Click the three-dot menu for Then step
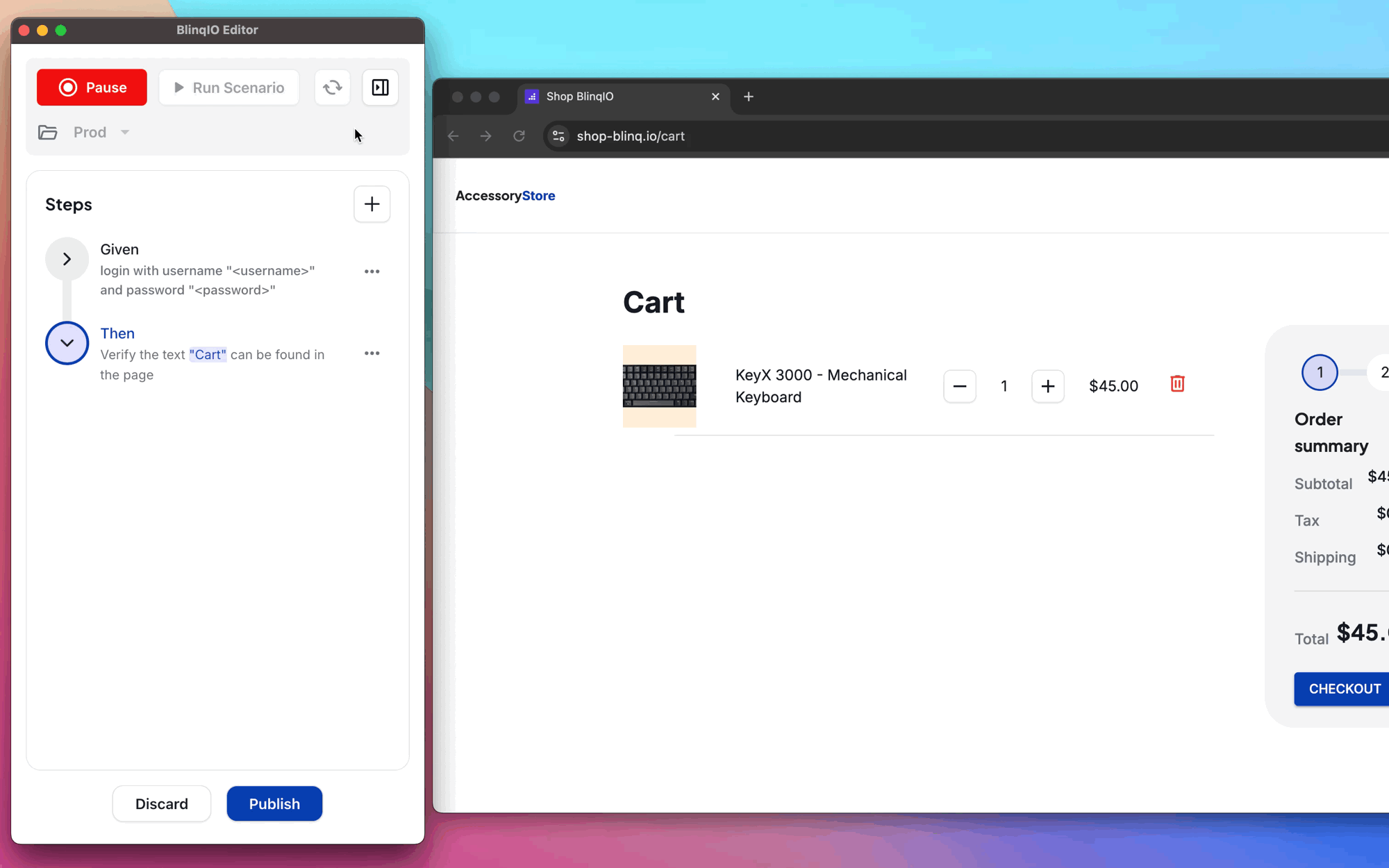This screenshot has width=1389, height=868. pyautogui.click(x=371, y=353)
